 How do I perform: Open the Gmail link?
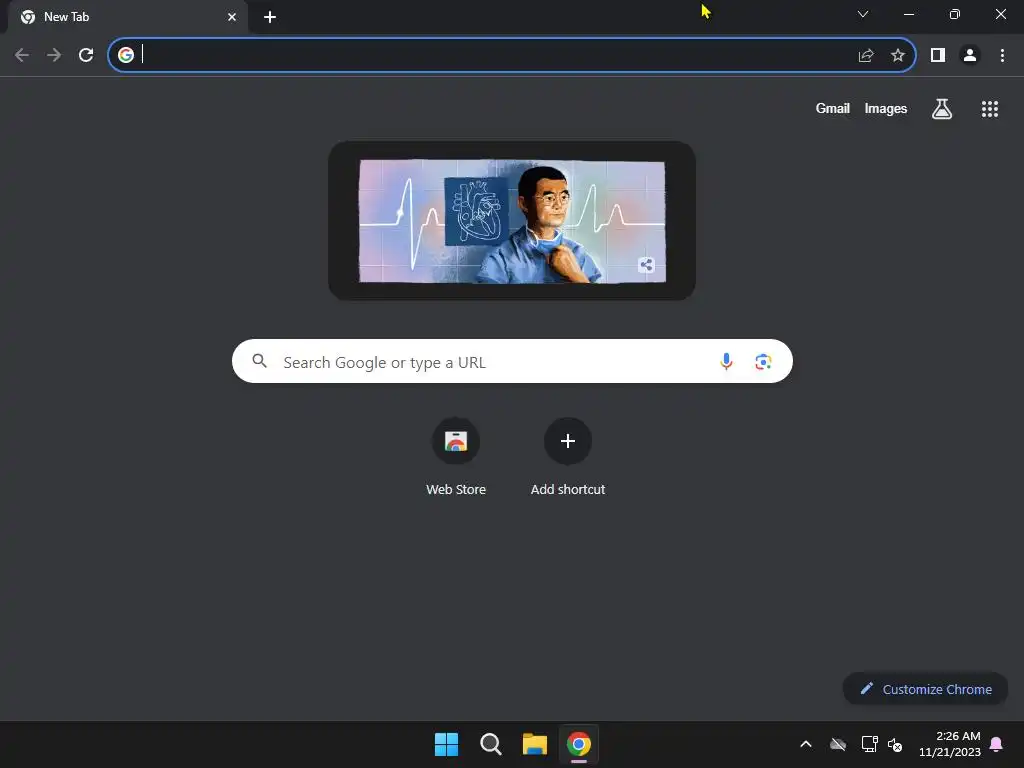[833, 108]
